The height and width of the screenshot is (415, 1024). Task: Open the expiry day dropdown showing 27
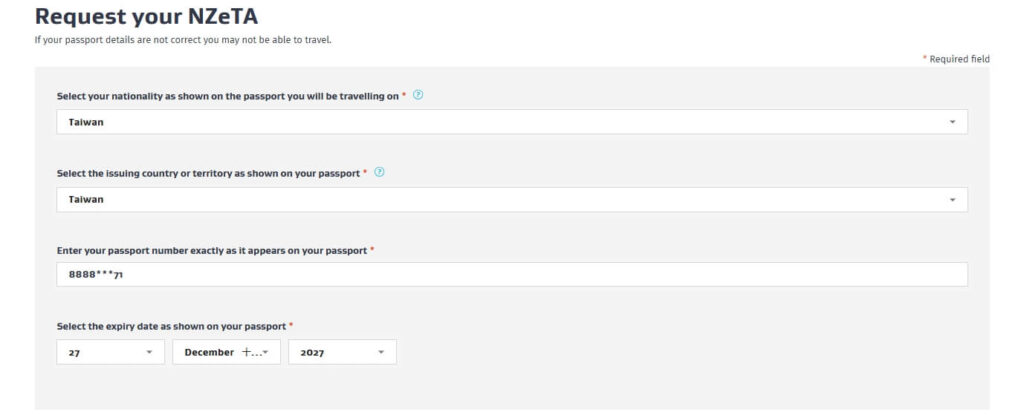(105, 352)
